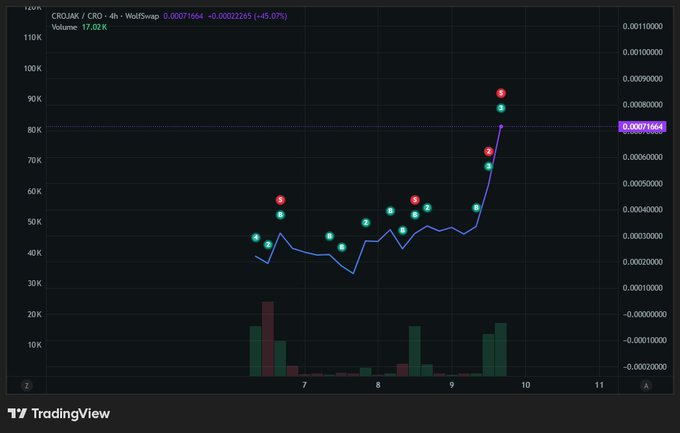Click date label 11 on time axis
Image resolution: width=680 pixels, height=433 pixels.
599,385
